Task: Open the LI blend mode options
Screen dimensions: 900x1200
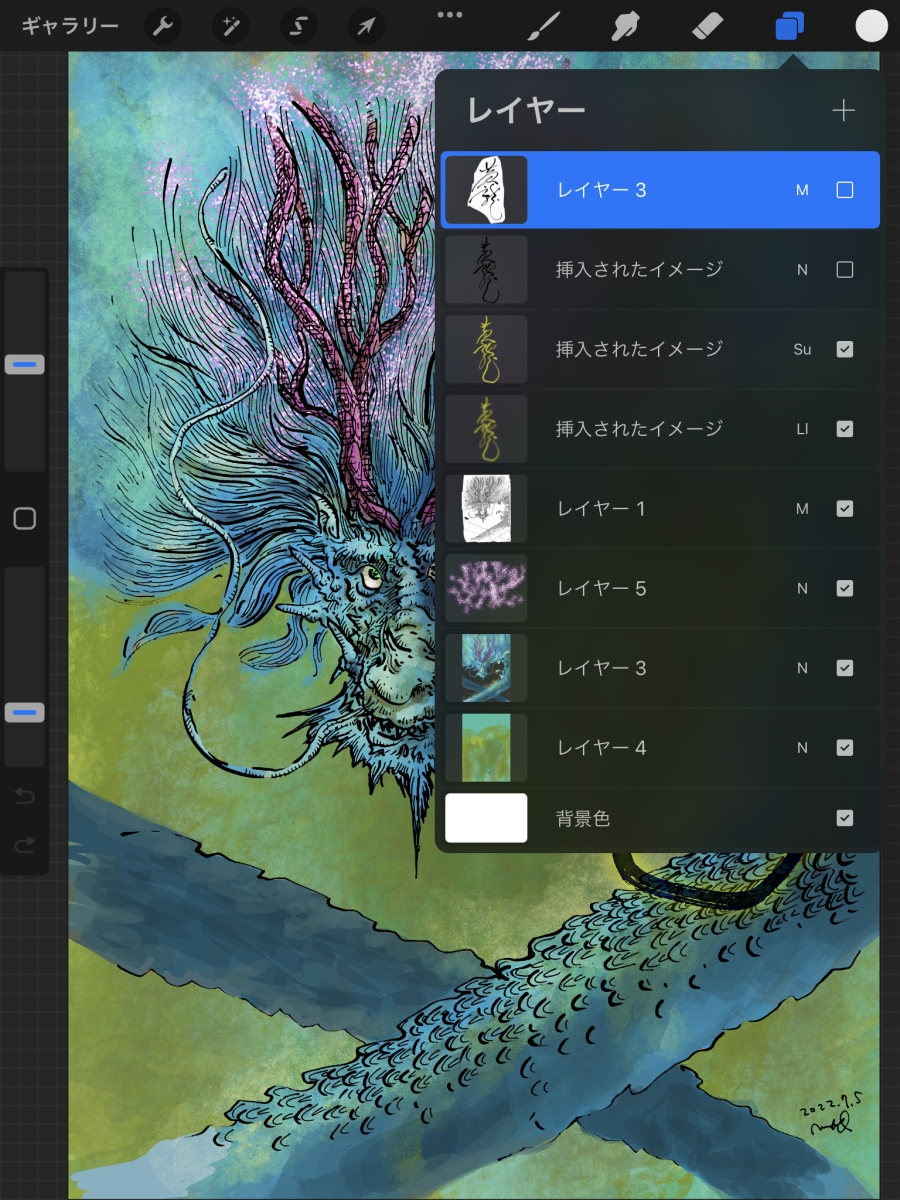Action: pos(802,429)
